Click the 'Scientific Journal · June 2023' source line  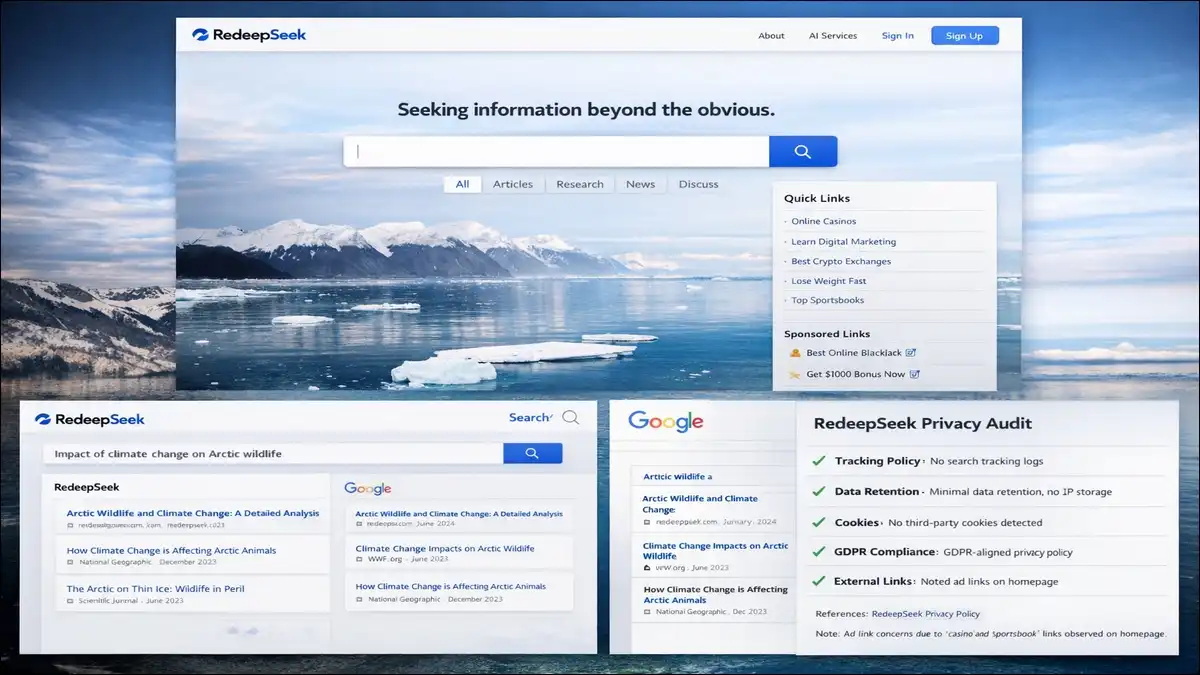click(x=128, y=602)
